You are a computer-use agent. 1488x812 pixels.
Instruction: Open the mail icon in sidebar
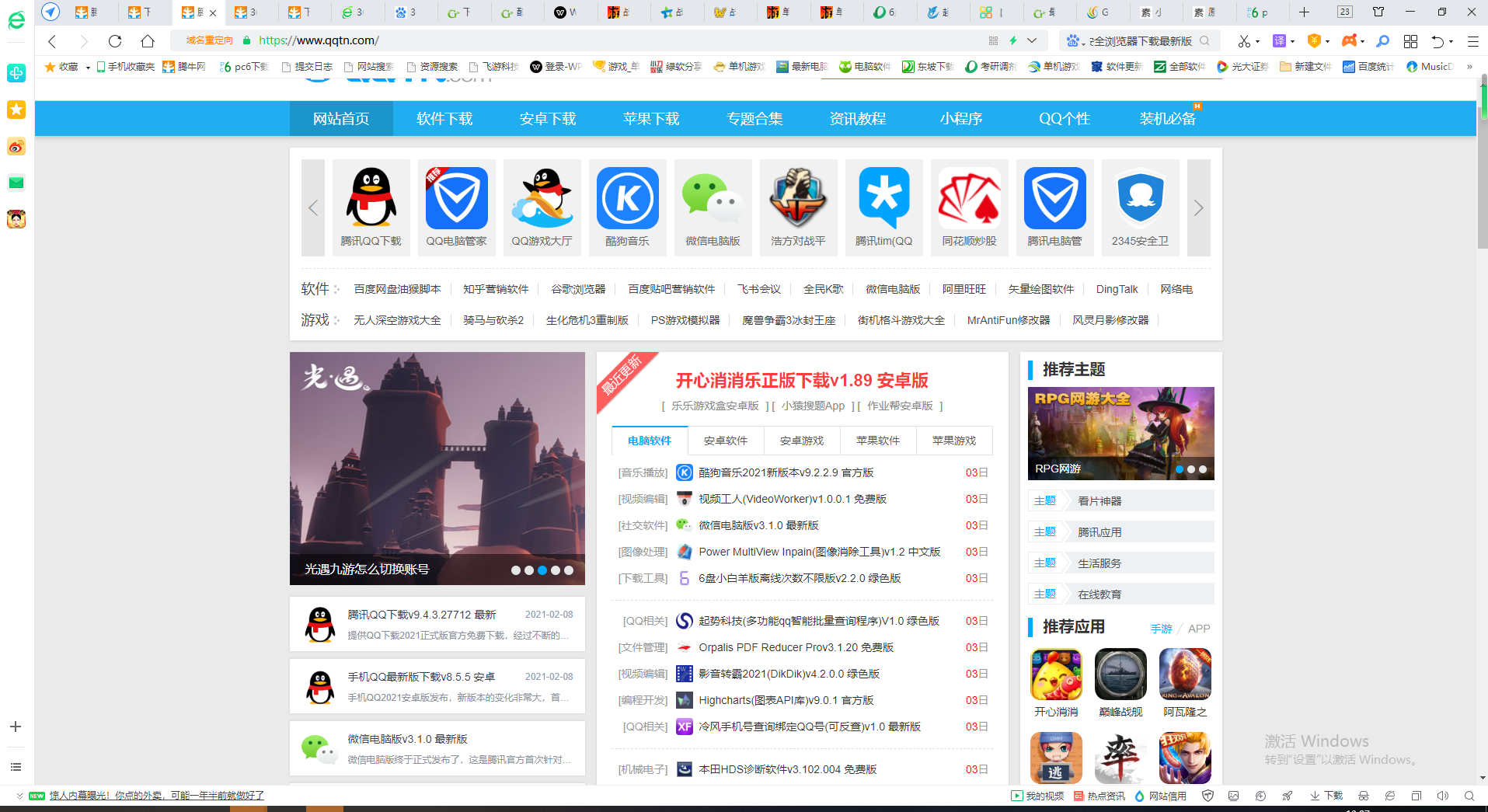[x=16, y=183]
